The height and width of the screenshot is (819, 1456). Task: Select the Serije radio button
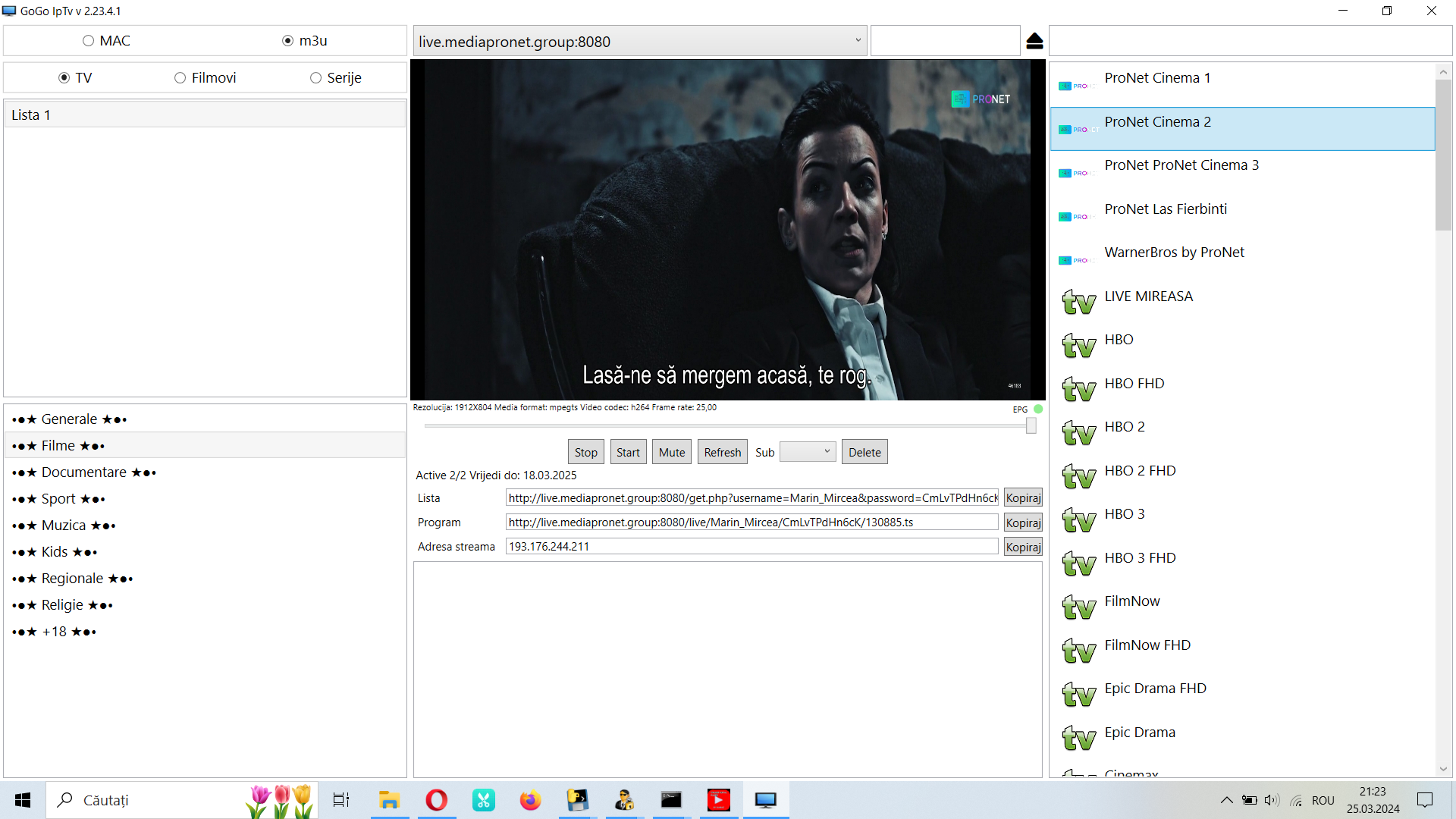[315, 78]
